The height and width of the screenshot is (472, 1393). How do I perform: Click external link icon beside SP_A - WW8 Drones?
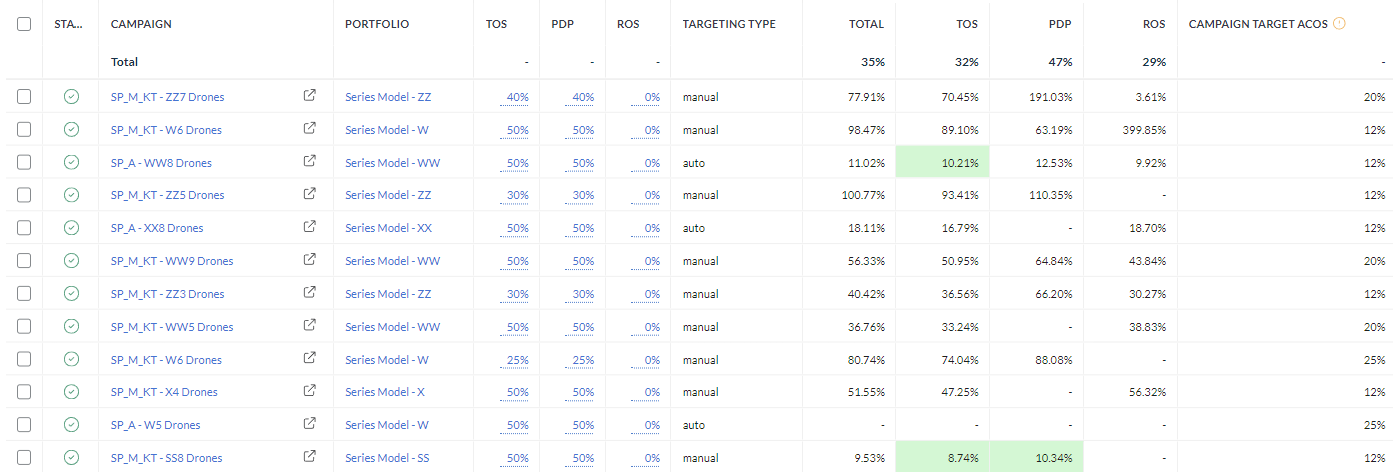click(310, 162)
